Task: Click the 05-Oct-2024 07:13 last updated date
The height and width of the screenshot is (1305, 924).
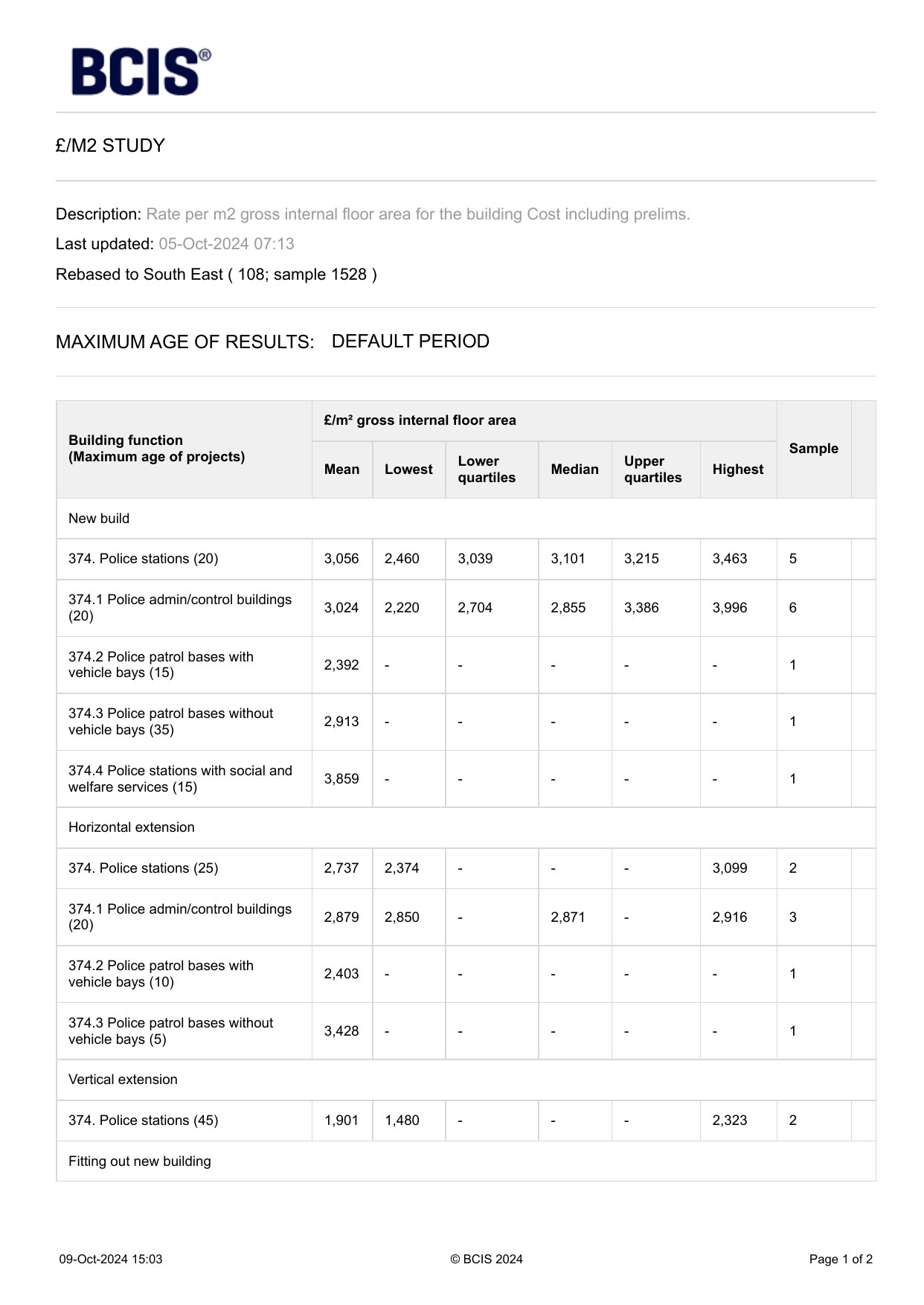Action: (226, 244)
